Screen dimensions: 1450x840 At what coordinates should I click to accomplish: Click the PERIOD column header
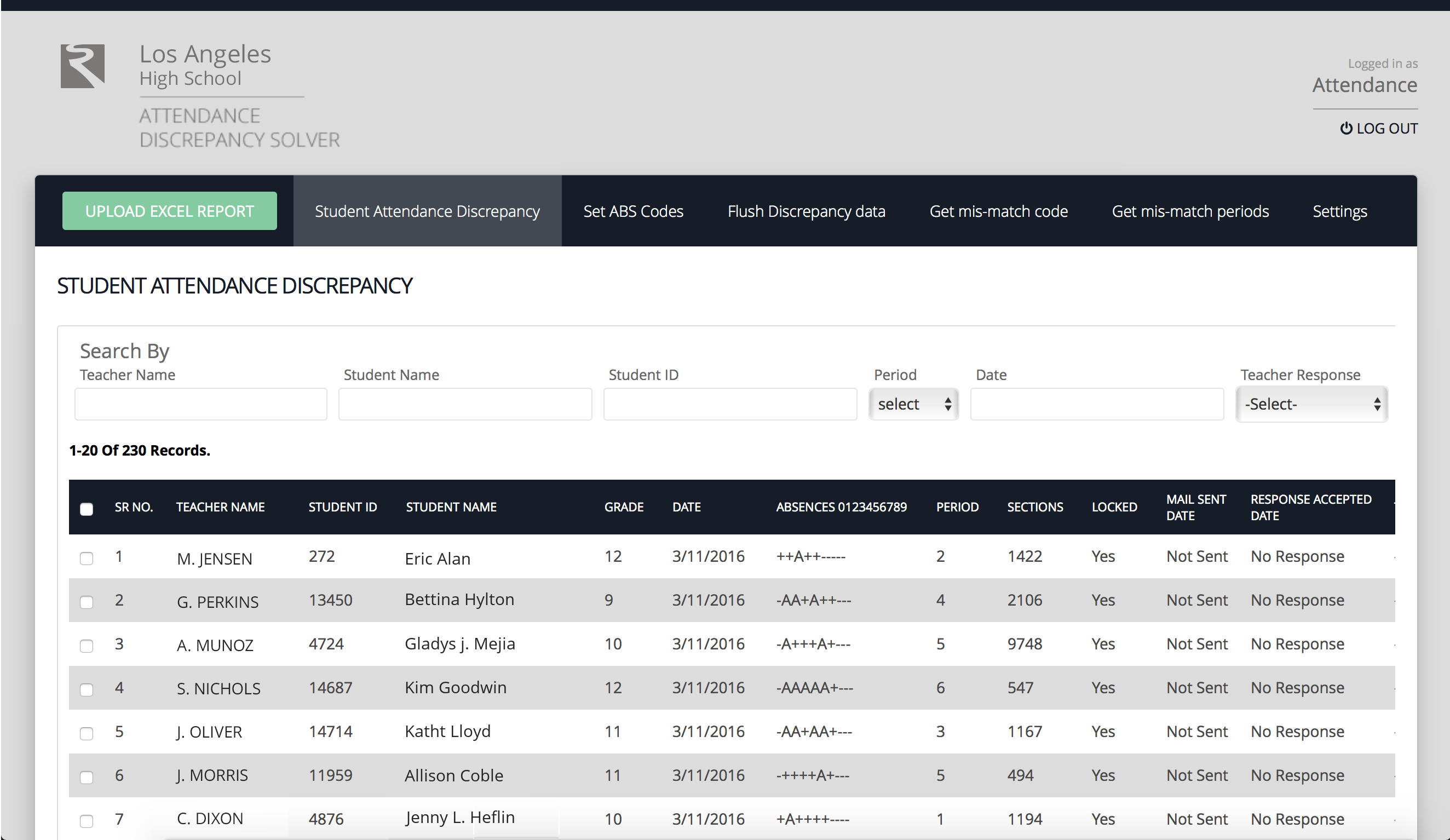957,507
